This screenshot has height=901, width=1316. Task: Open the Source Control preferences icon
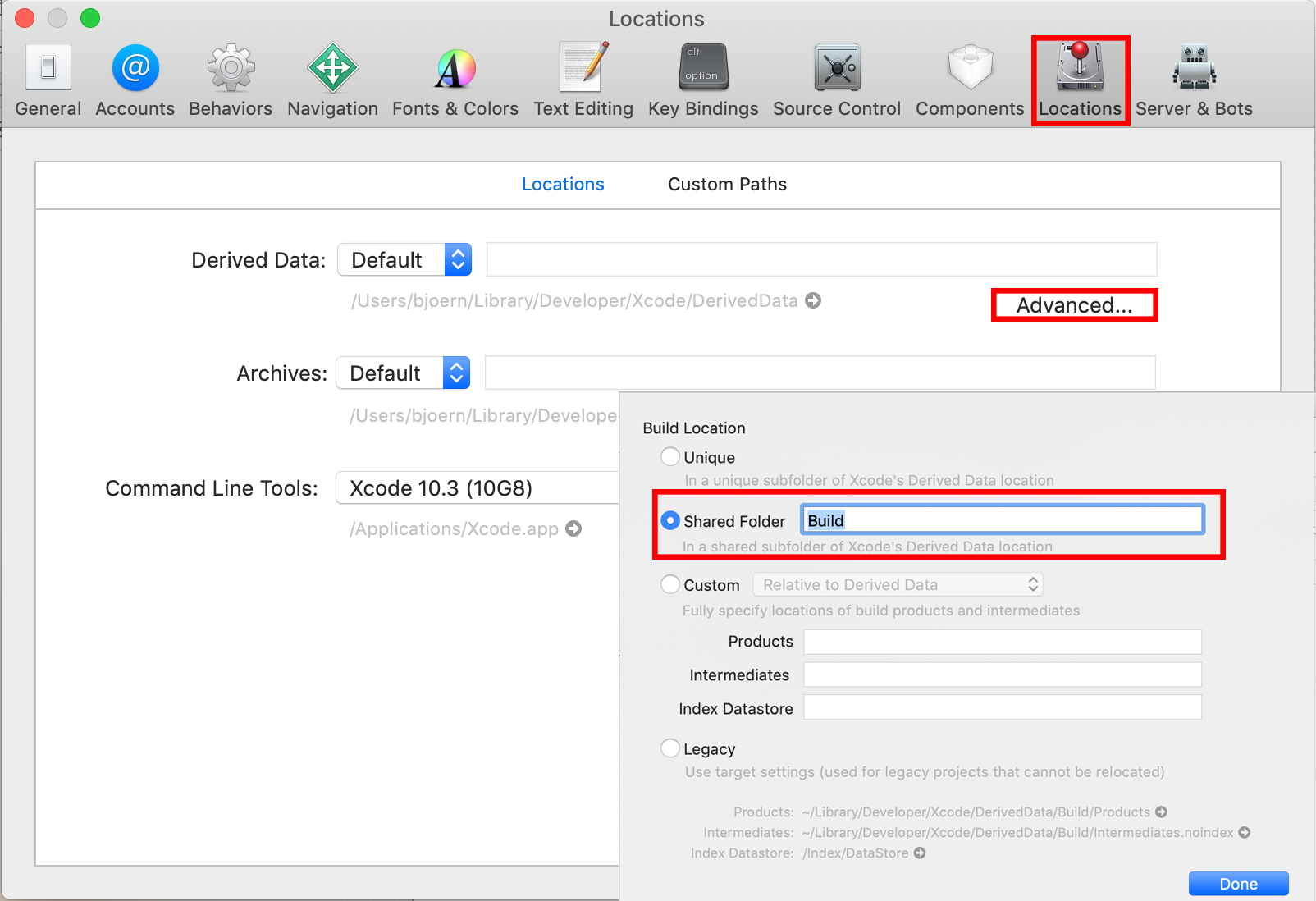(835, 78)
